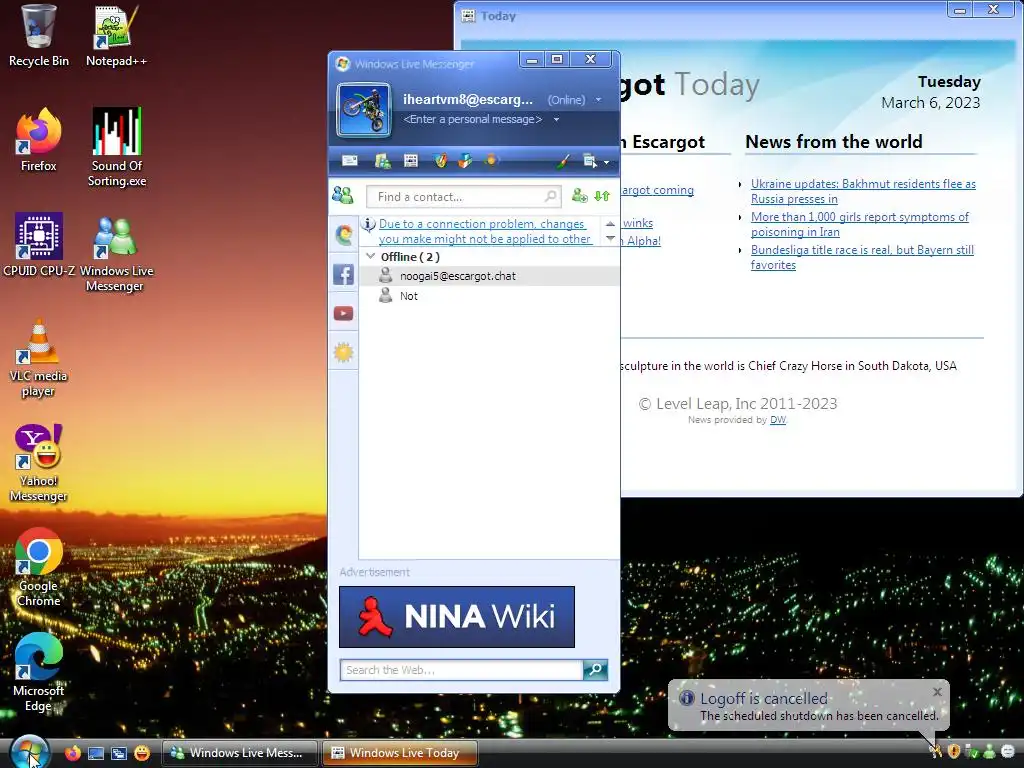This screenshot has height=768, width=1024.
Task: Open the MSN butterfly sidebar tab
Action: click(344, 234)
